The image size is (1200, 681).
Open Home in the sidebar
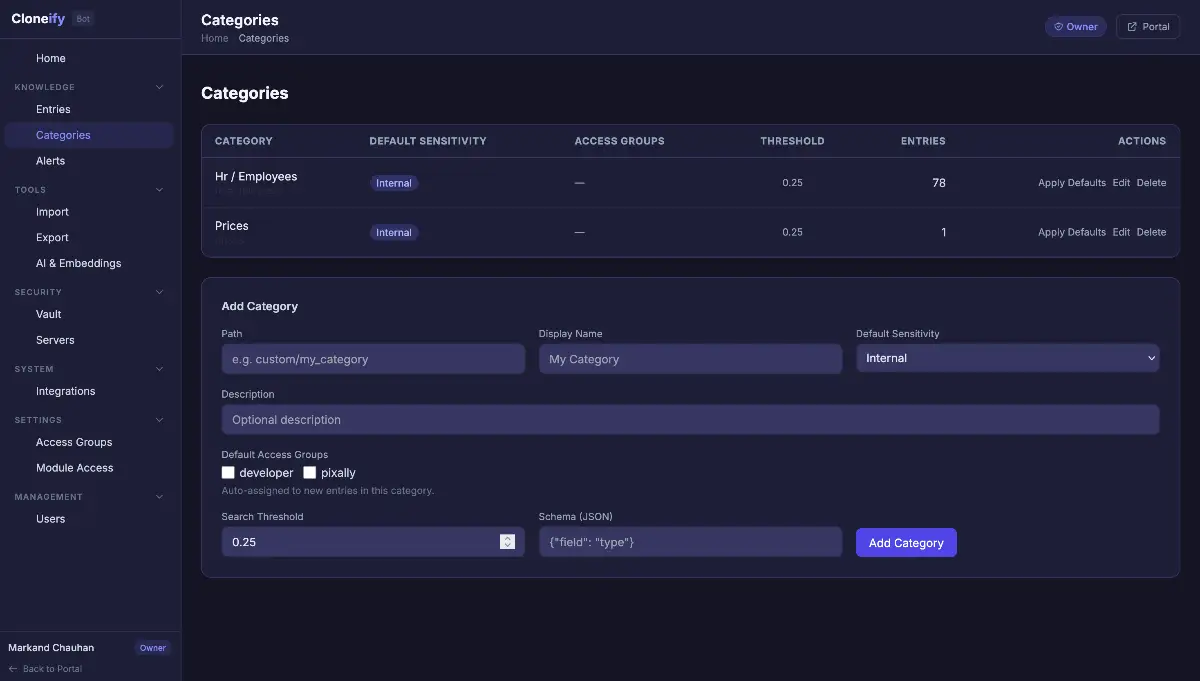click(x=89, y=58)
